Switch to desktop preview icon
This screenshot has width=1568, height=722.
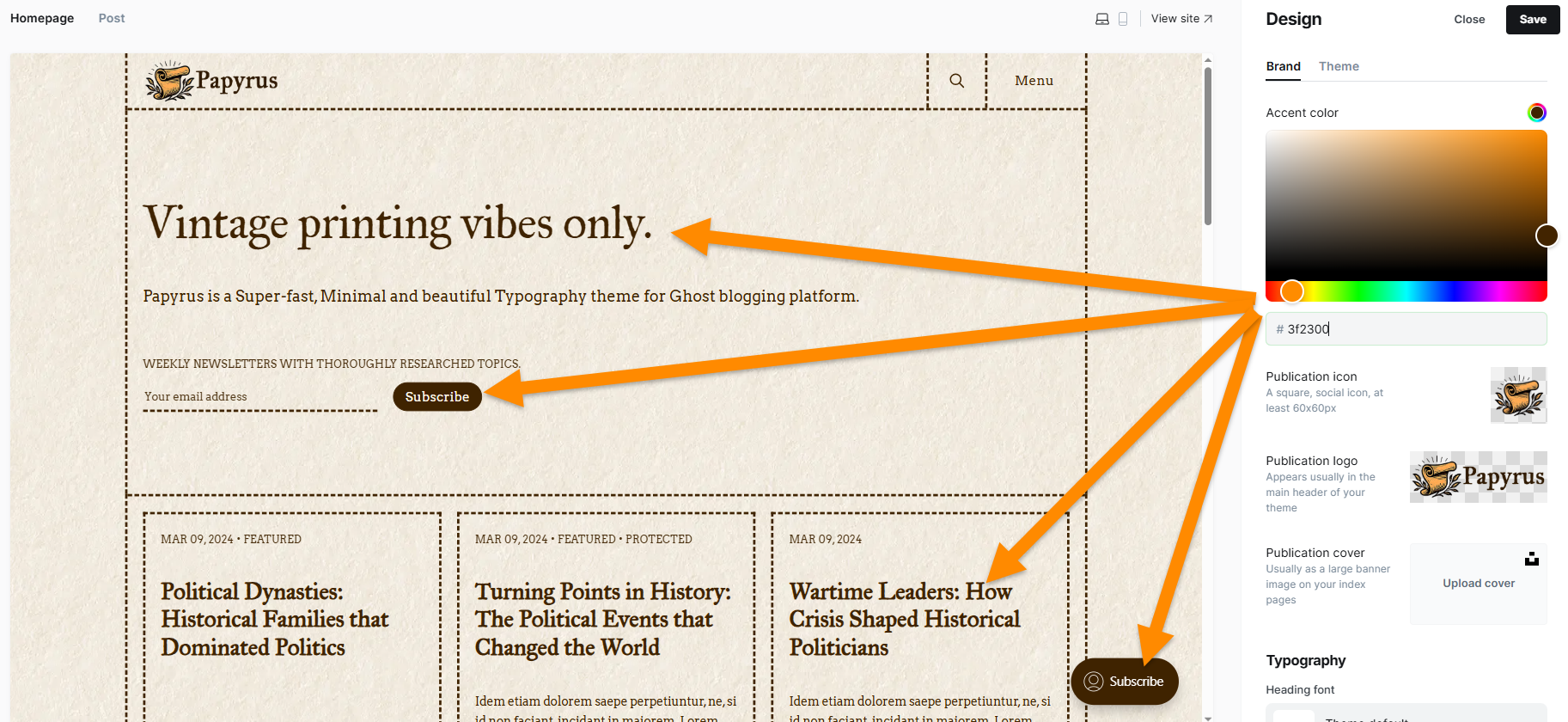click(1102, 19)
